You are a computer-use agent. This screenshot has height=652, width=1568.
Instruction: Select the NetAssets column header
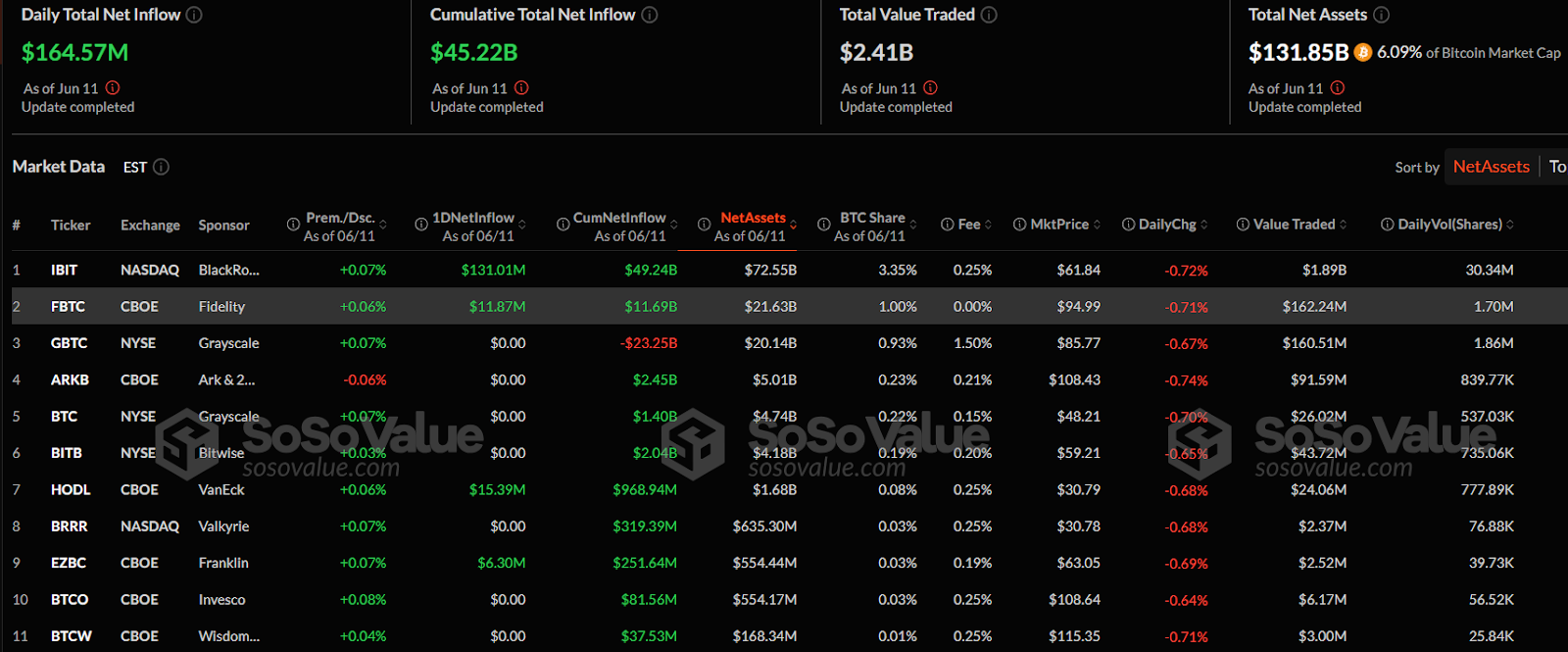pos(753,219)
